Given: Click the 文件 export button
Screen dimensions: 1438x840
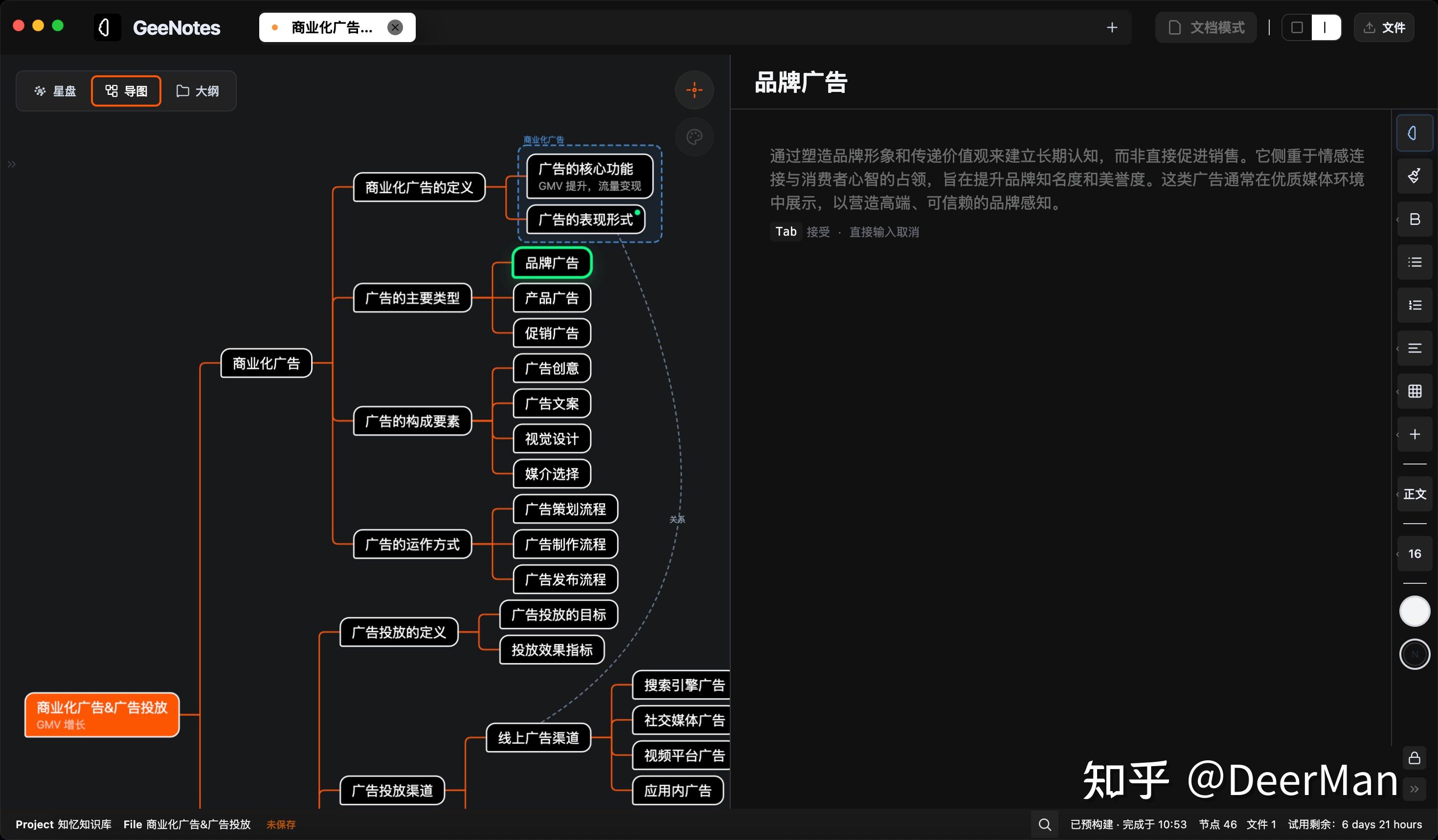Looking at the screenshot, I should point(1384,27).
